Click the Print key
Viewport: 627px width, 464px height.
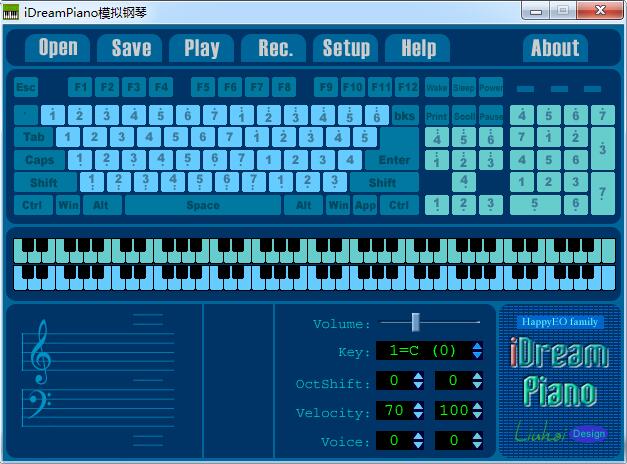[x=436, y=116]
